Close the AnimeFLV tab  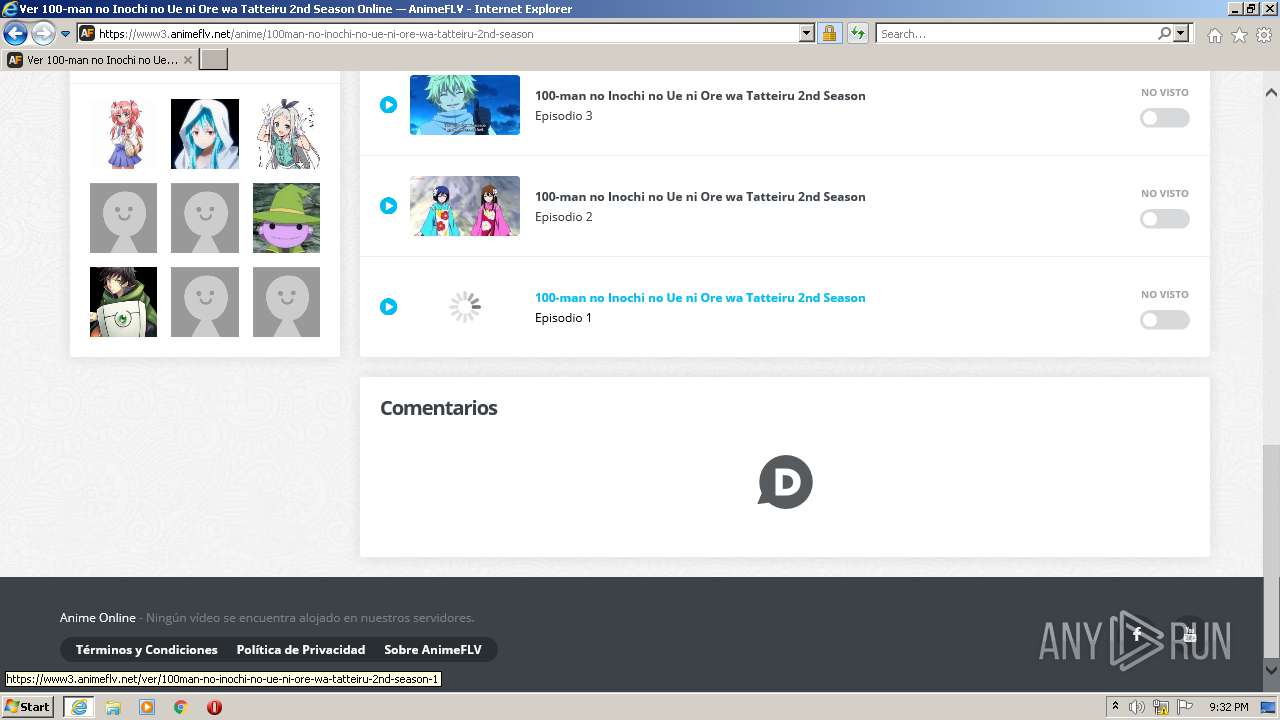[x=187, y=60]
